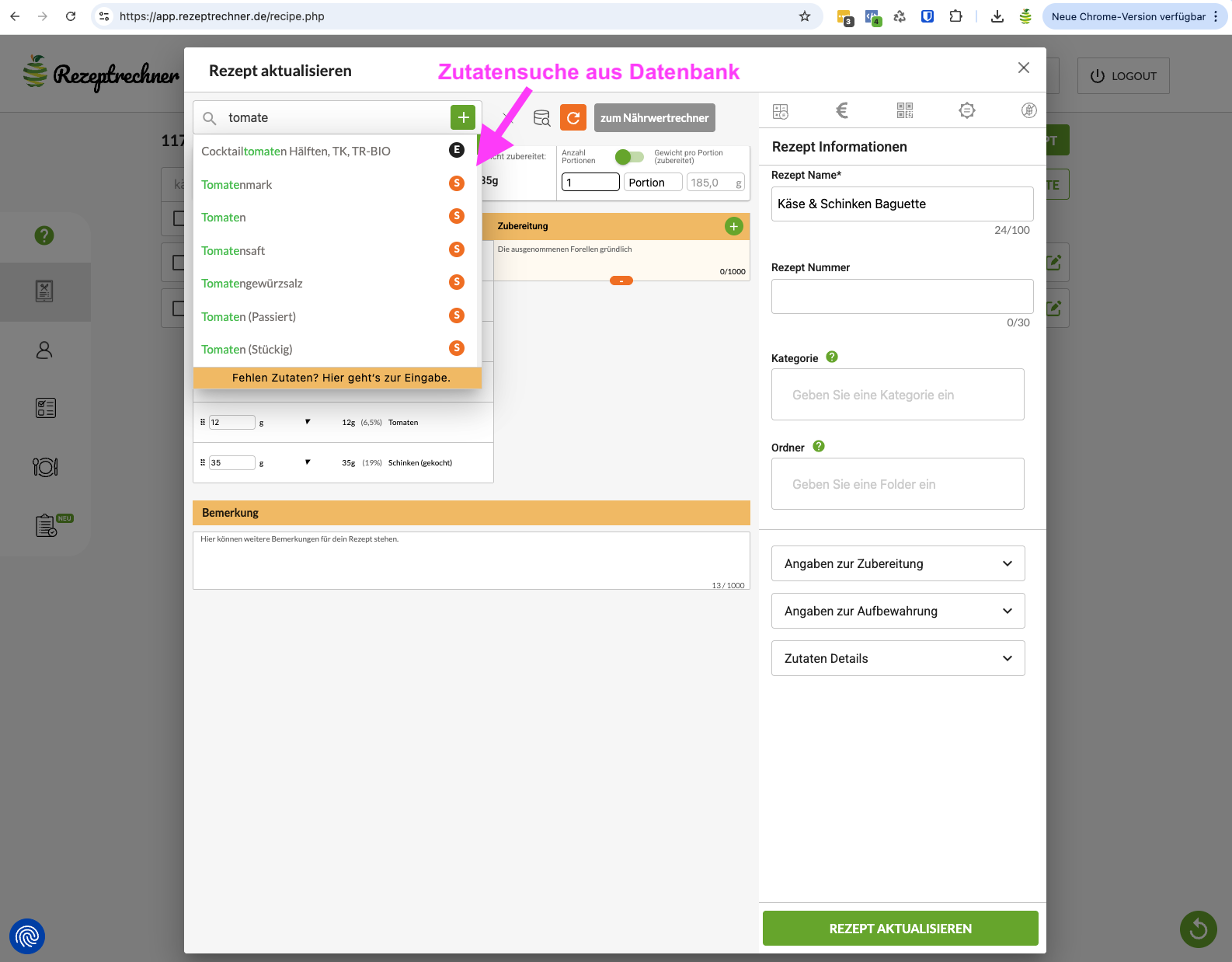Select Tomaten (Passiert) suggestion
Screen dimensions: 1232x962
point(336,317)
